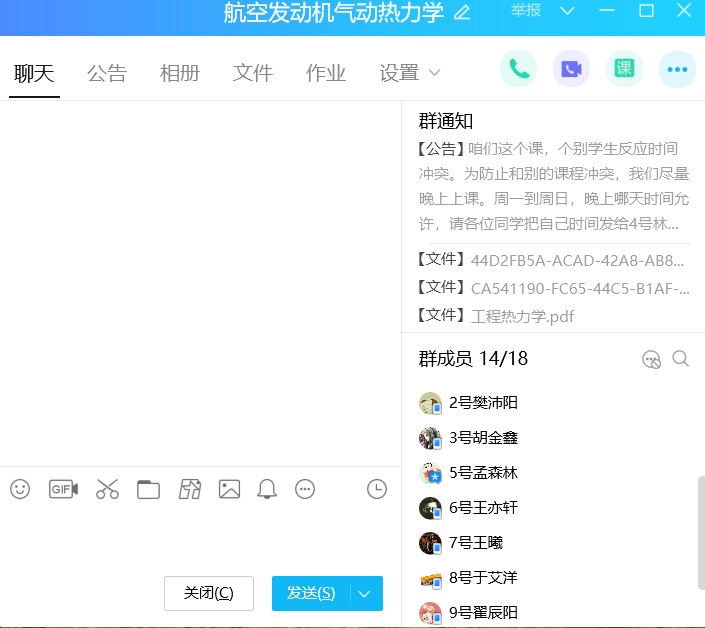This screenshot has width=705, height=628.
Task: Open the emoji picker
Action: (x=20, y=489)
